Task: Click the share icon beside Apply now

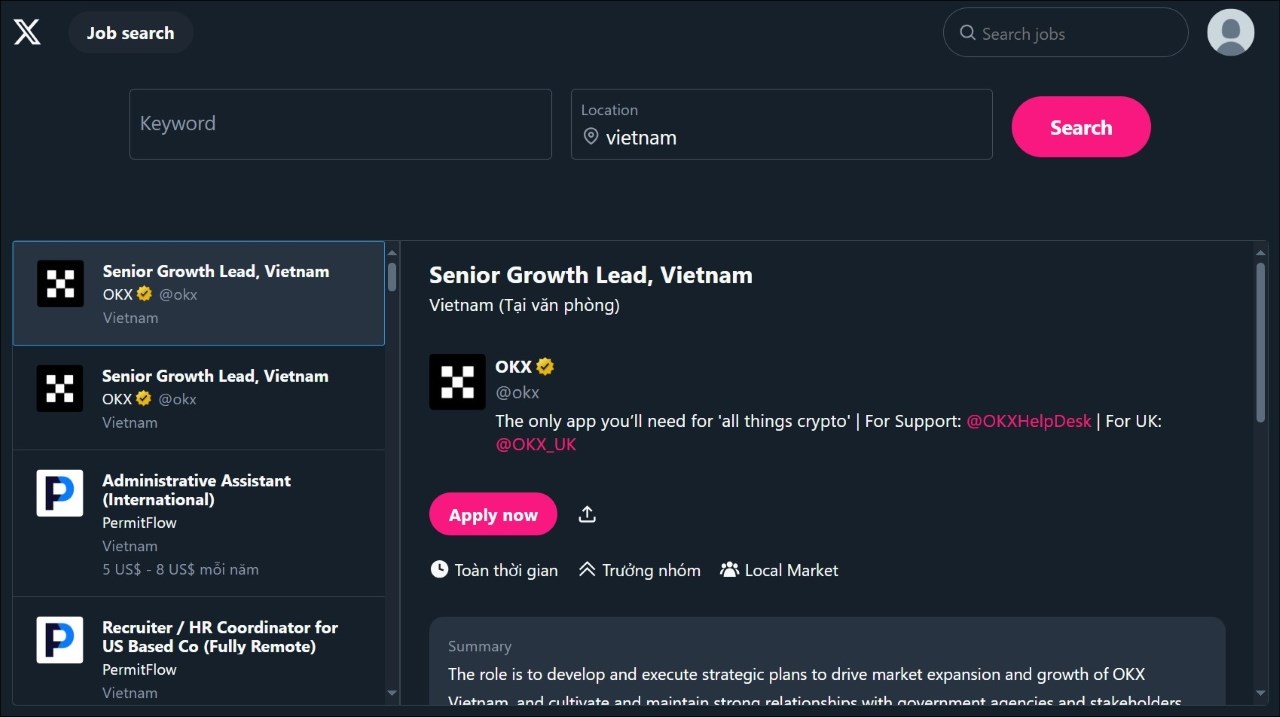Action: (x=587, y=514)
